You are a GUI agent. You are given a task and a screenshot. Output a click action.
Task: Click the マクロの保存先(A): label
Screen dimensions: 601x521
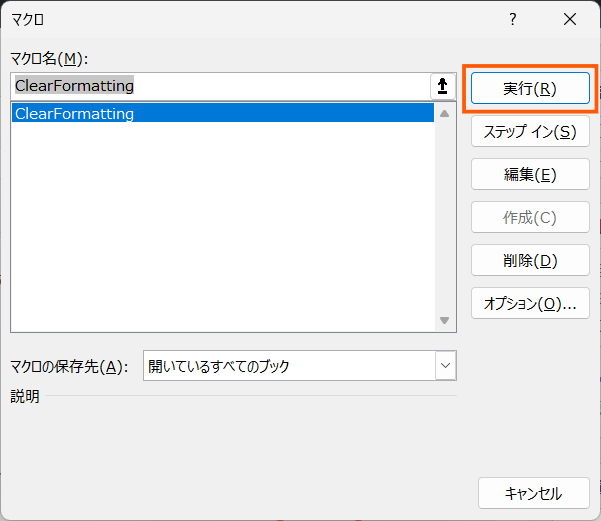(70, 367)
